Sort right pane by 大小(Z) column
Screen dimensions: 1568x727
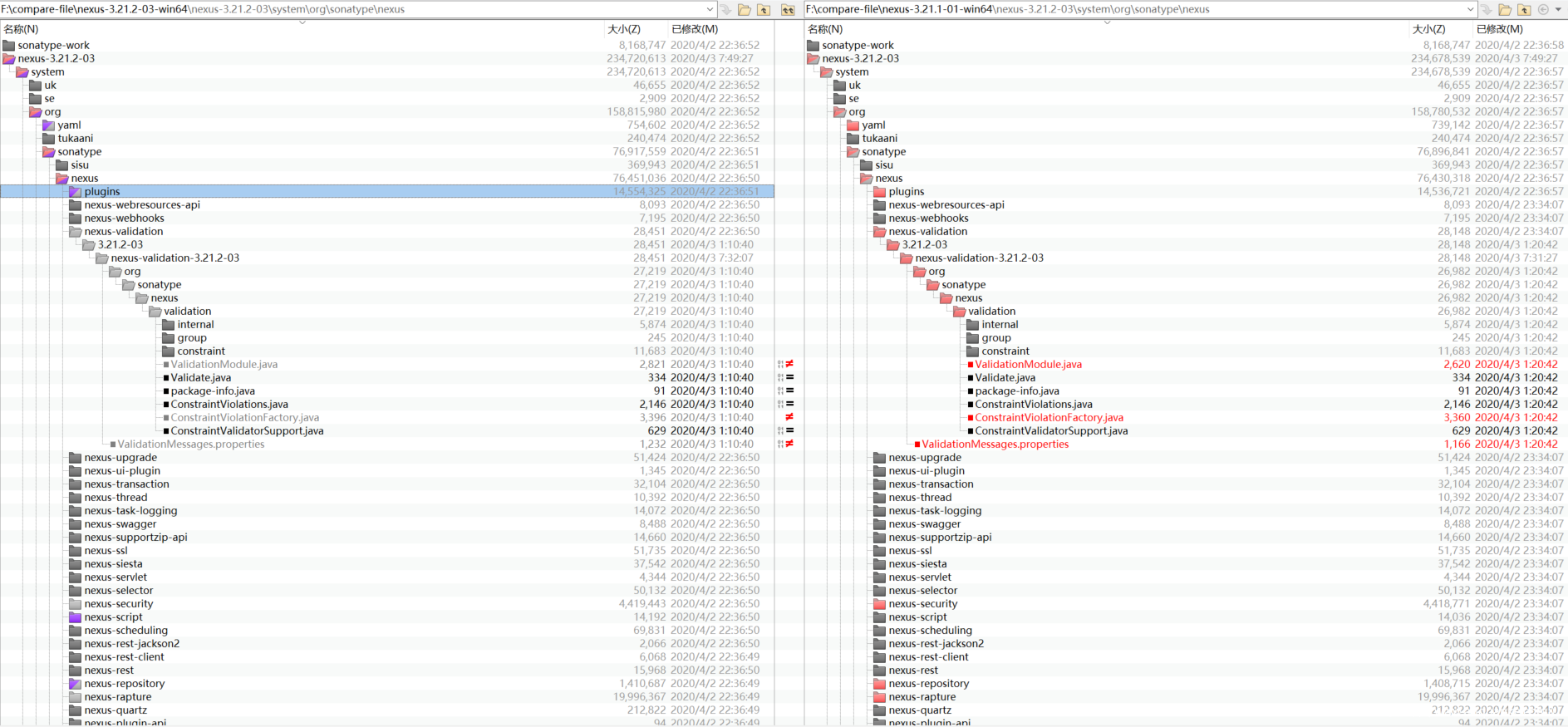(x=1428, y=29)
